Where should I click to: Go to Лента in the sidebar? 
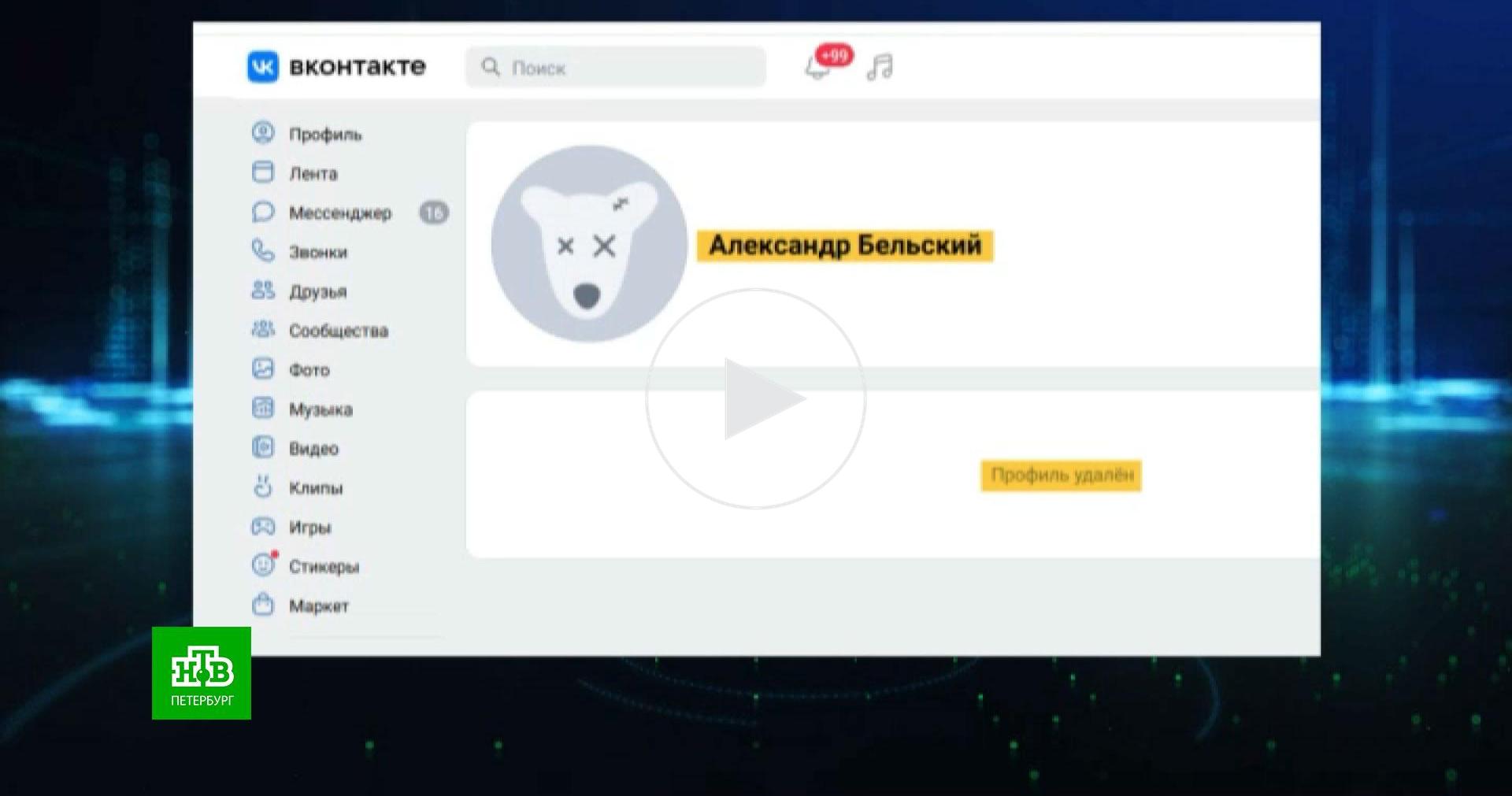point(313,174)
